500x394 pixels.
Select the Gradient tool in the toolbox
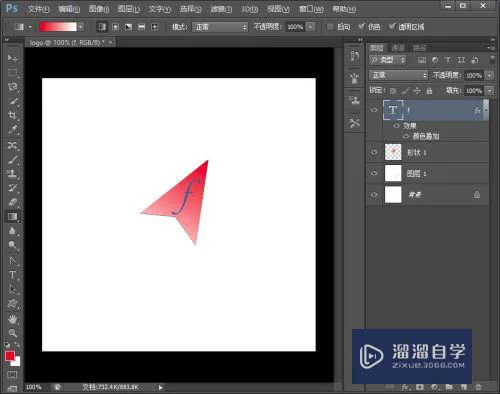click(12, 217)
